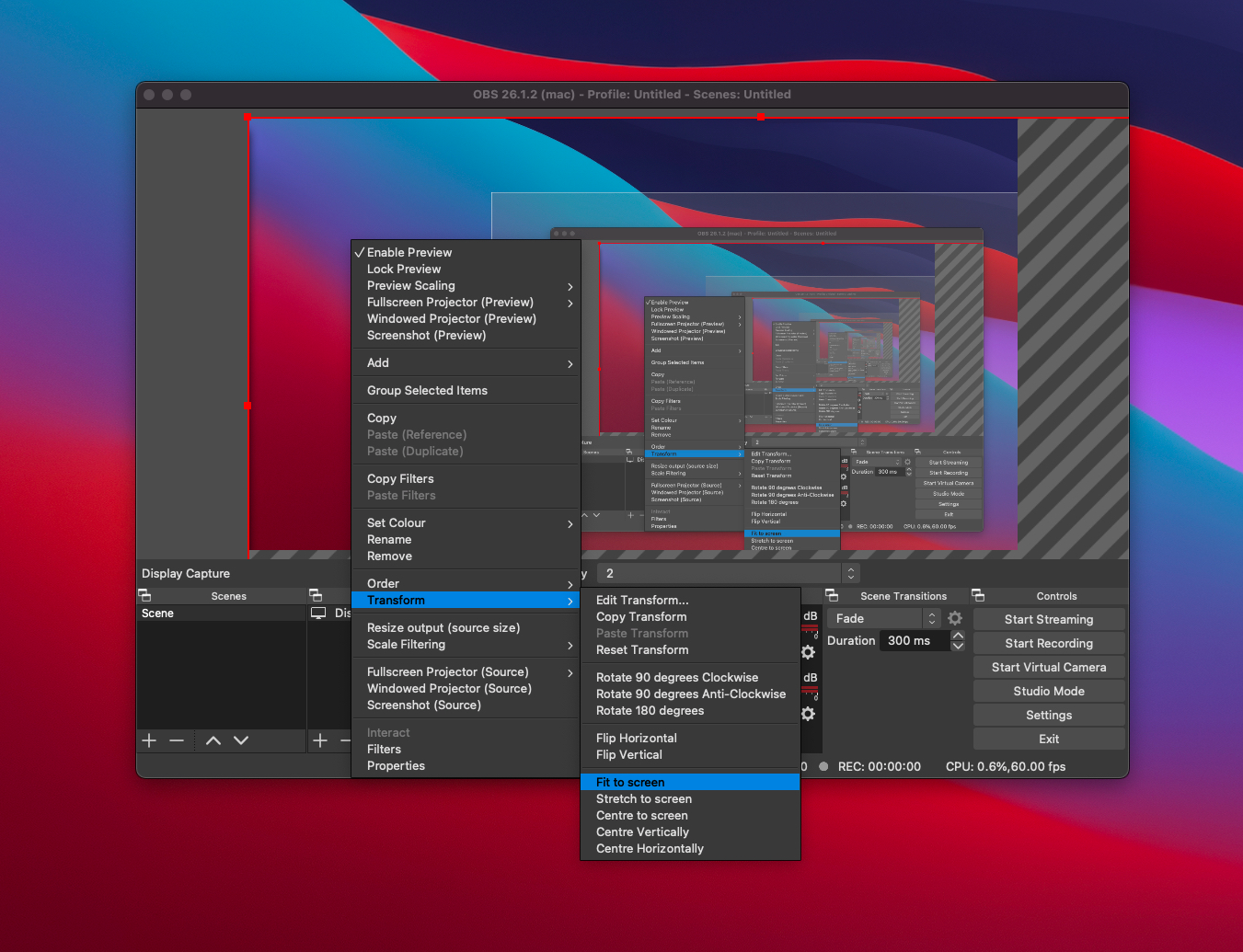Uncheck Enable Preview in the context menu
1243x952 pixels.
tap(409, 253)
